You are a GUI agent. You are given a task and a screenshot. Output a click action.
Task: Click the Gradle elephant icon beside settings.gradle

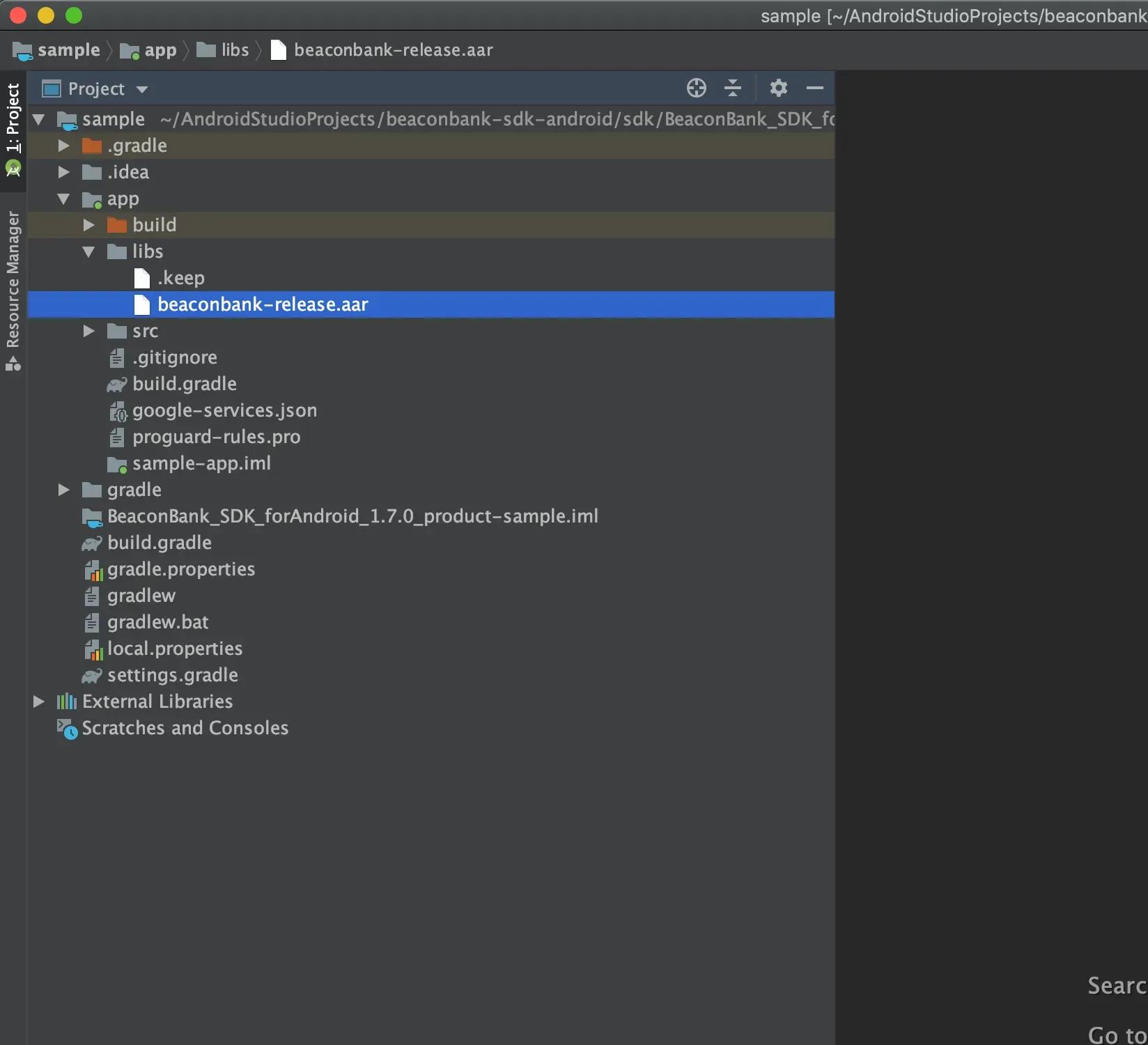pos(91,675)
